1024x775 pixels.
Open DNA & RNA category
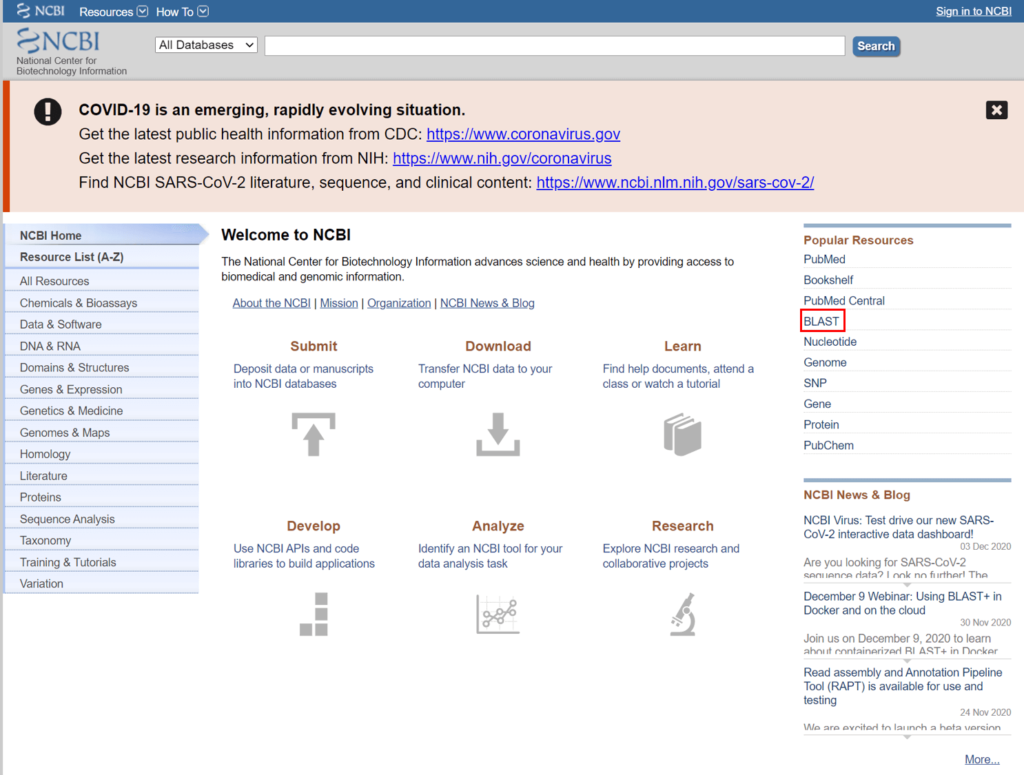[102, 346]
